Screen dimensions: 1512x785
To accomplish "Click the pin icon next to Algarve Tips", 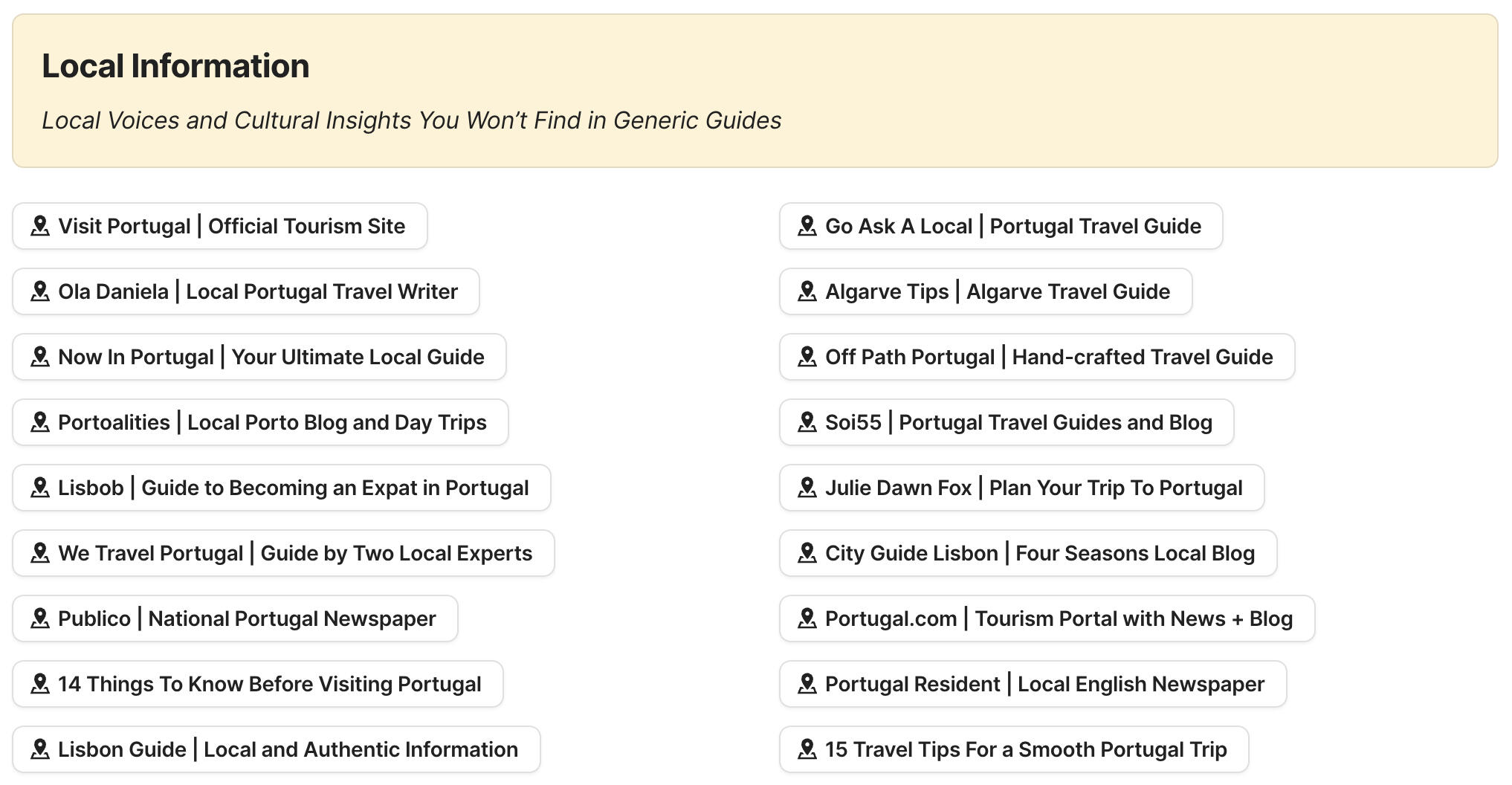I will (807, 291).
